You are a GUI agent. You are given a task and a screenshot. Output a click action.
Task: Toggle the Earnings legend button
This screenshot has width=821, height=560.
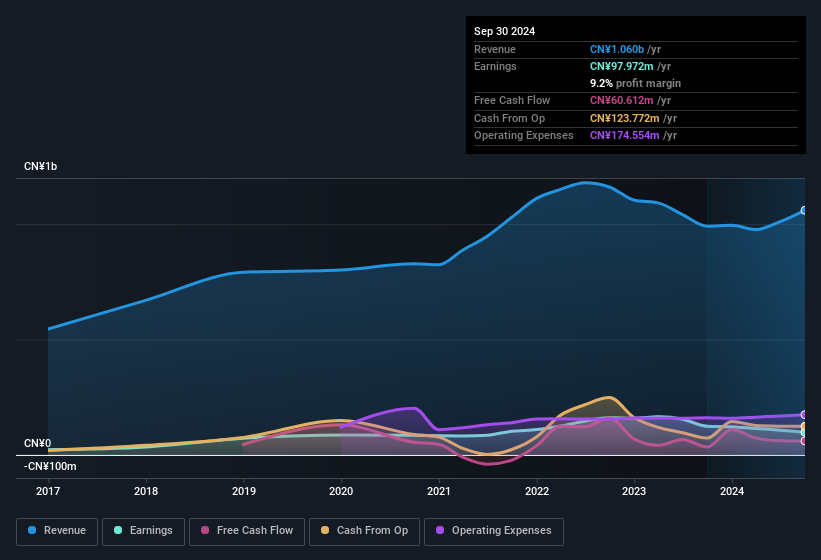click(x=143, y=531)
